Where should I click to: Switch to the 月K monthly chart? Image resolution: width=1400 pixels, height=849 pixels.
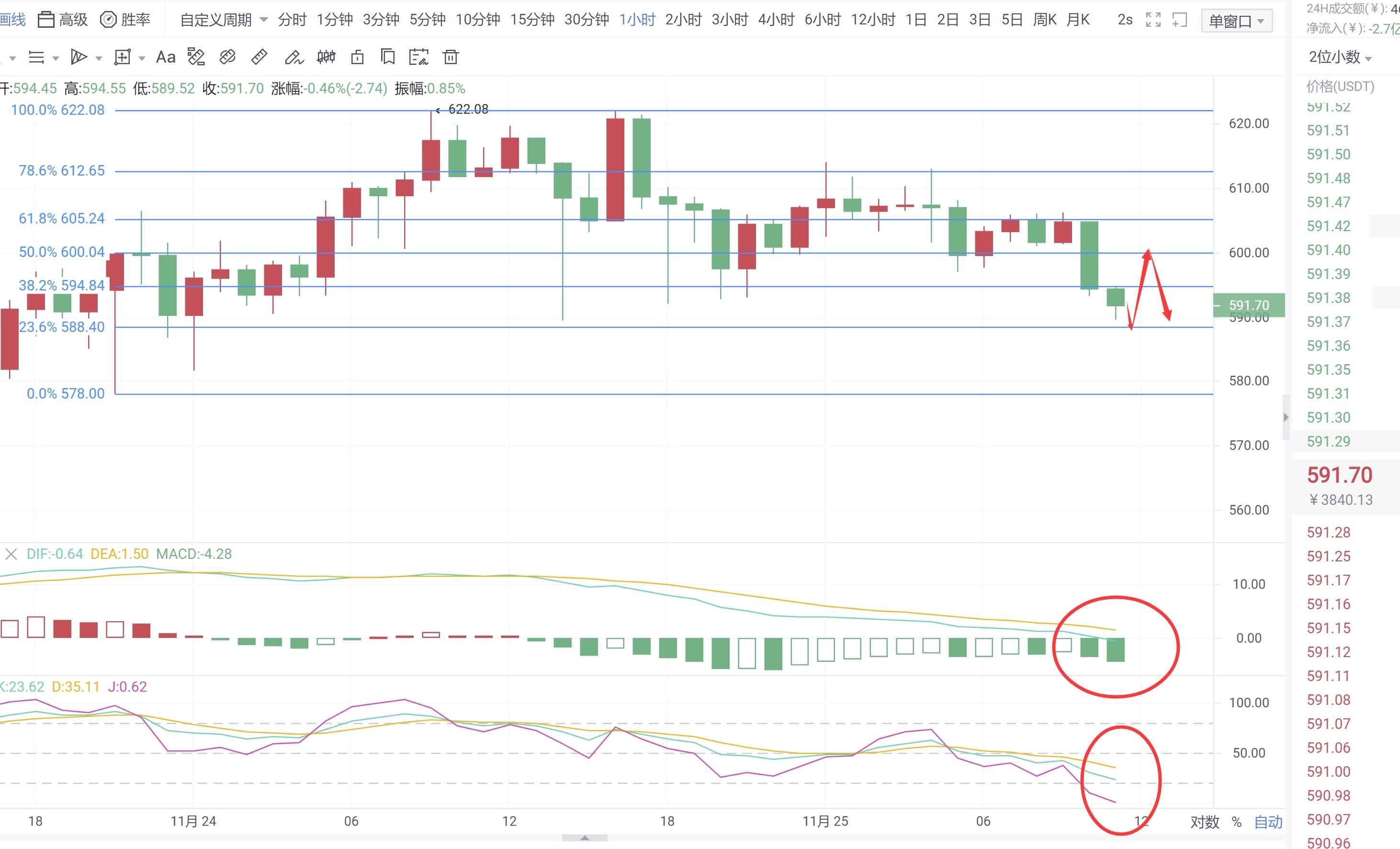(x=1078, y=20)
